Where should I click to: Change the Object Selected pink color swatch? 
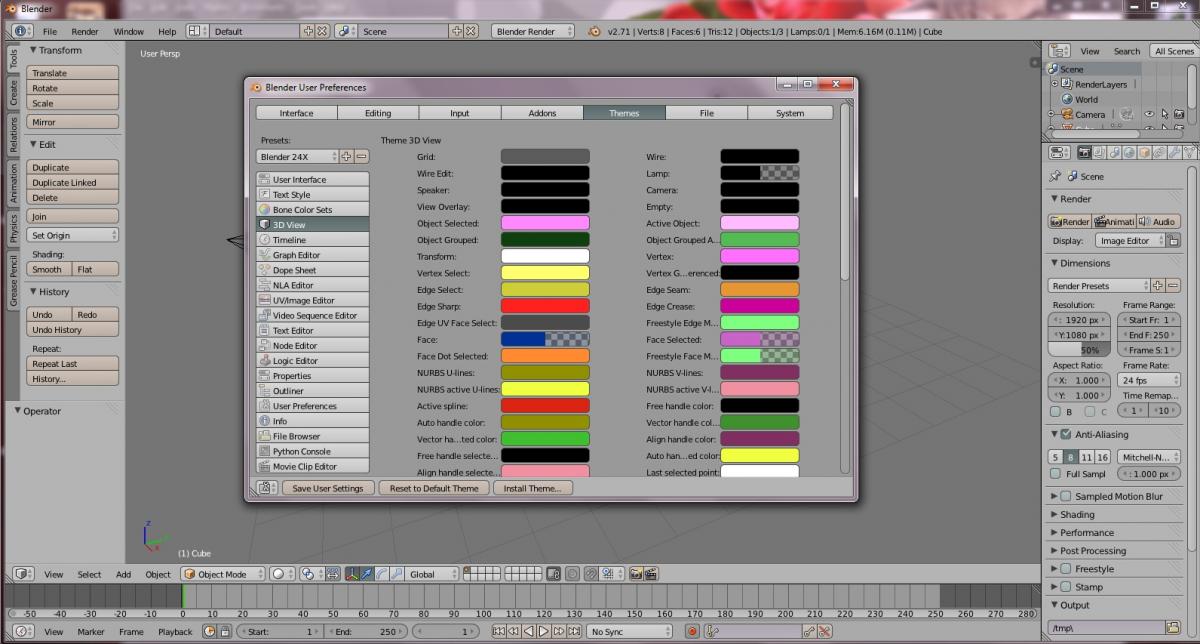pyautogui.click(x=545, y=223)
